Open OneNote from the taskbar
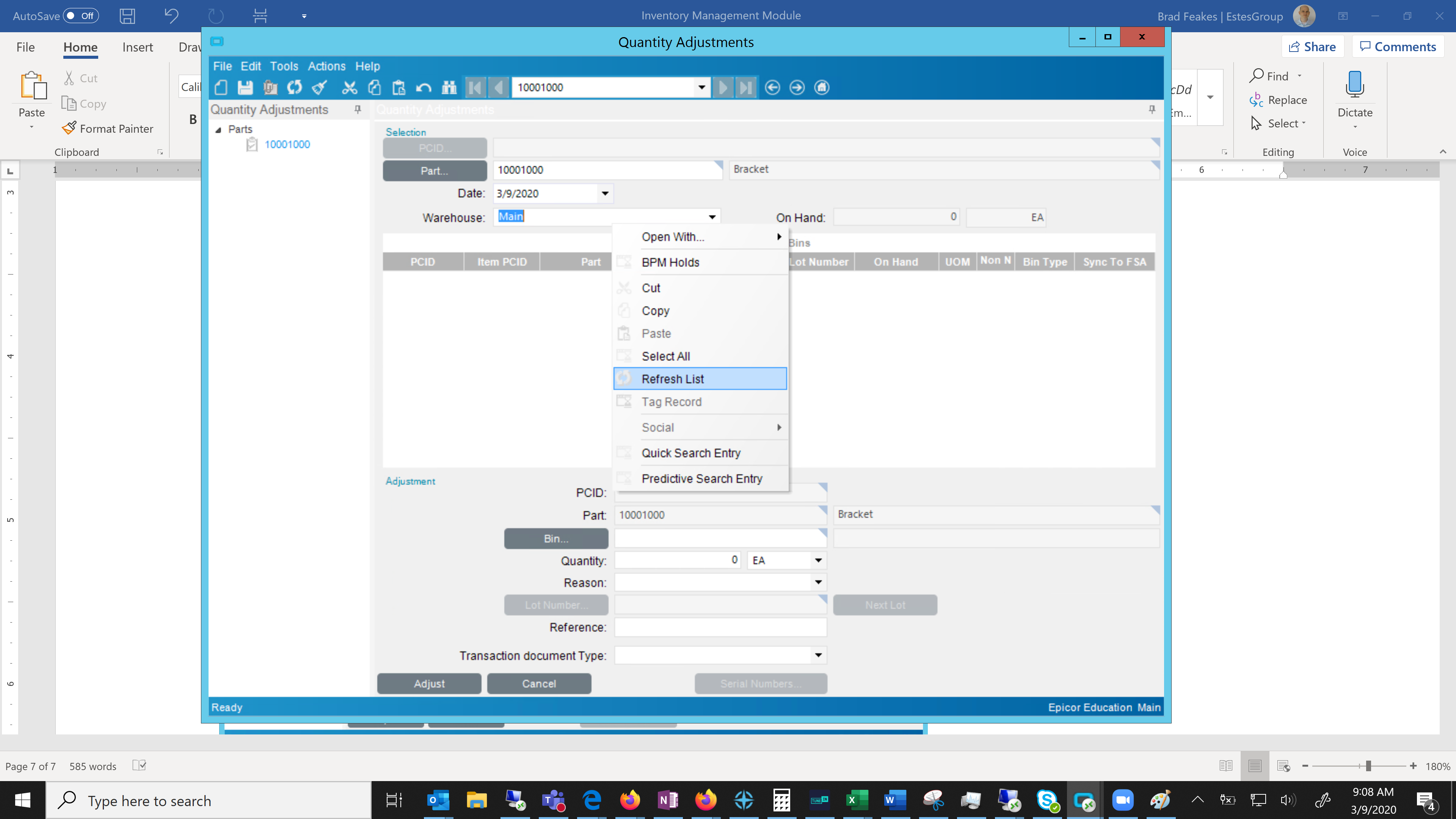The height and width of the screenshot is (819, 1456). 667,800
